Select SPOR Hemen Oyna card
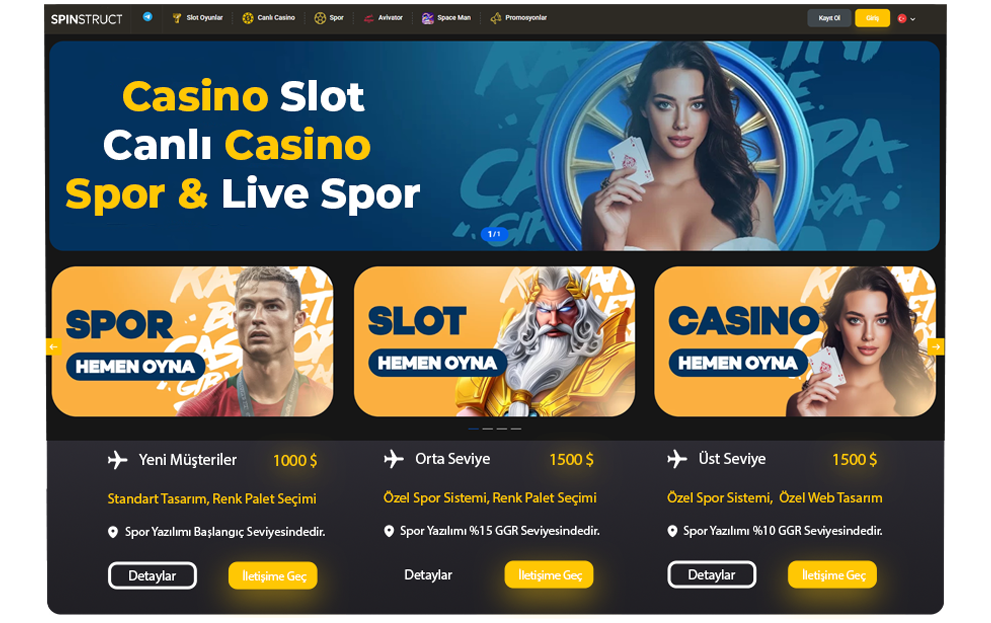991x623 pixels. point(192,341)
